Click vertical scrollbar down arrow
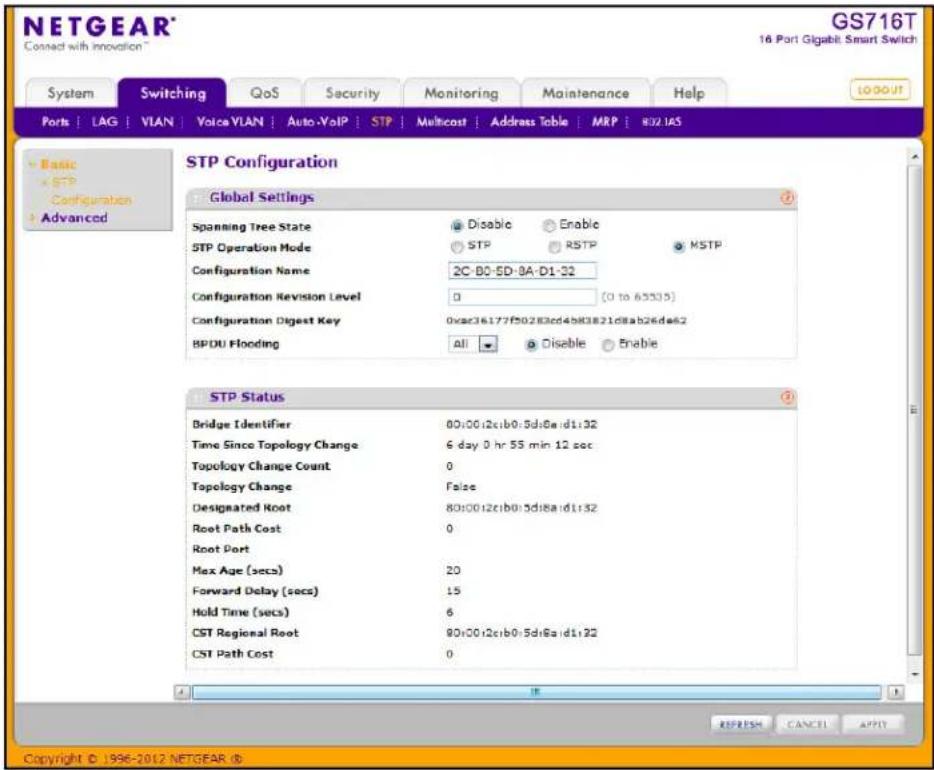 coord(915,674)
